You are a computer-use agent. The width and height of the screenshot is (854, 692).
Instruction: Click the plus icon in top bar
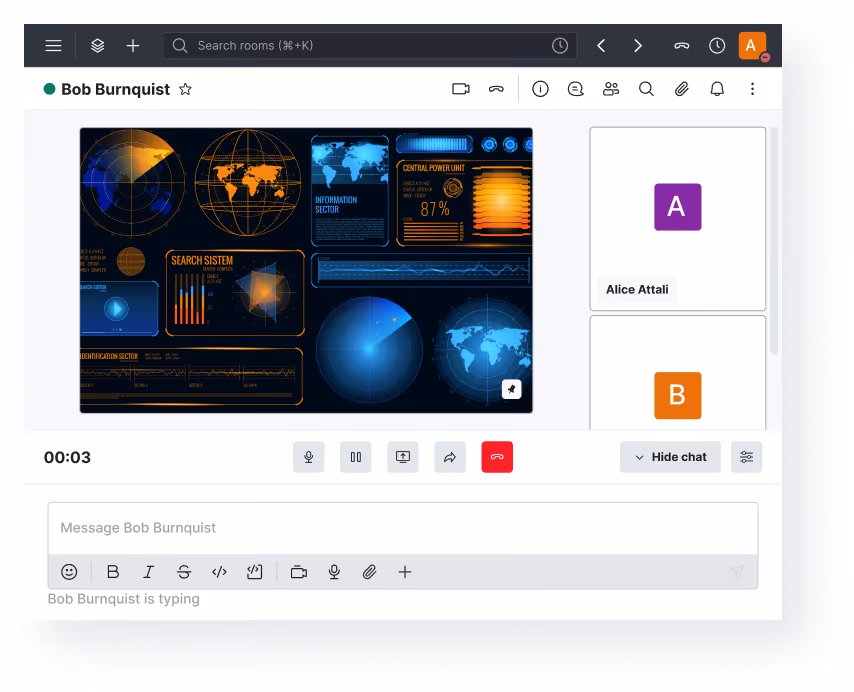[x=133, y=46]
